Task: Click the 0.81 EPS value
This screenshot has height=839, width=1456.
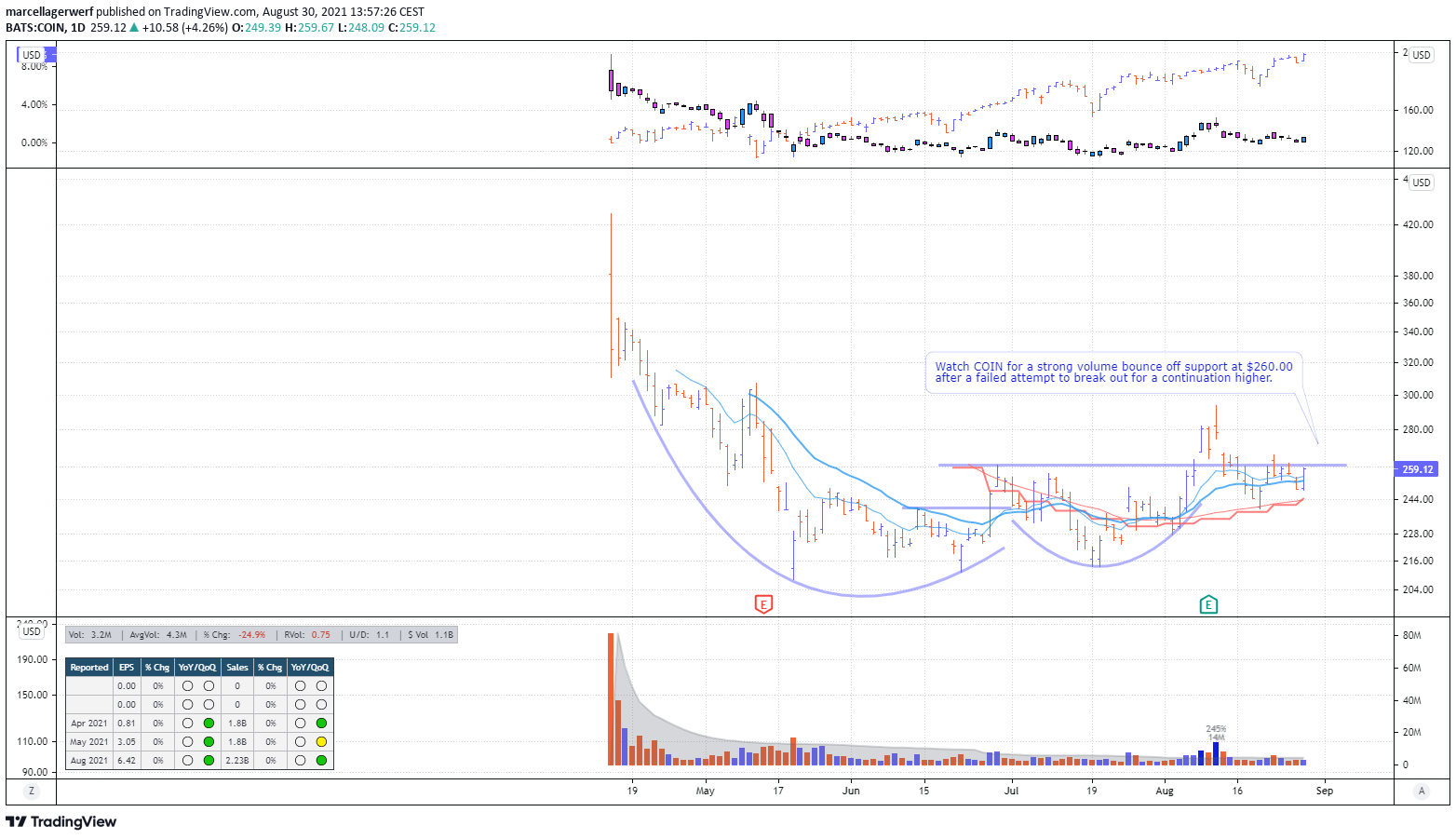Action: [127, 723]
